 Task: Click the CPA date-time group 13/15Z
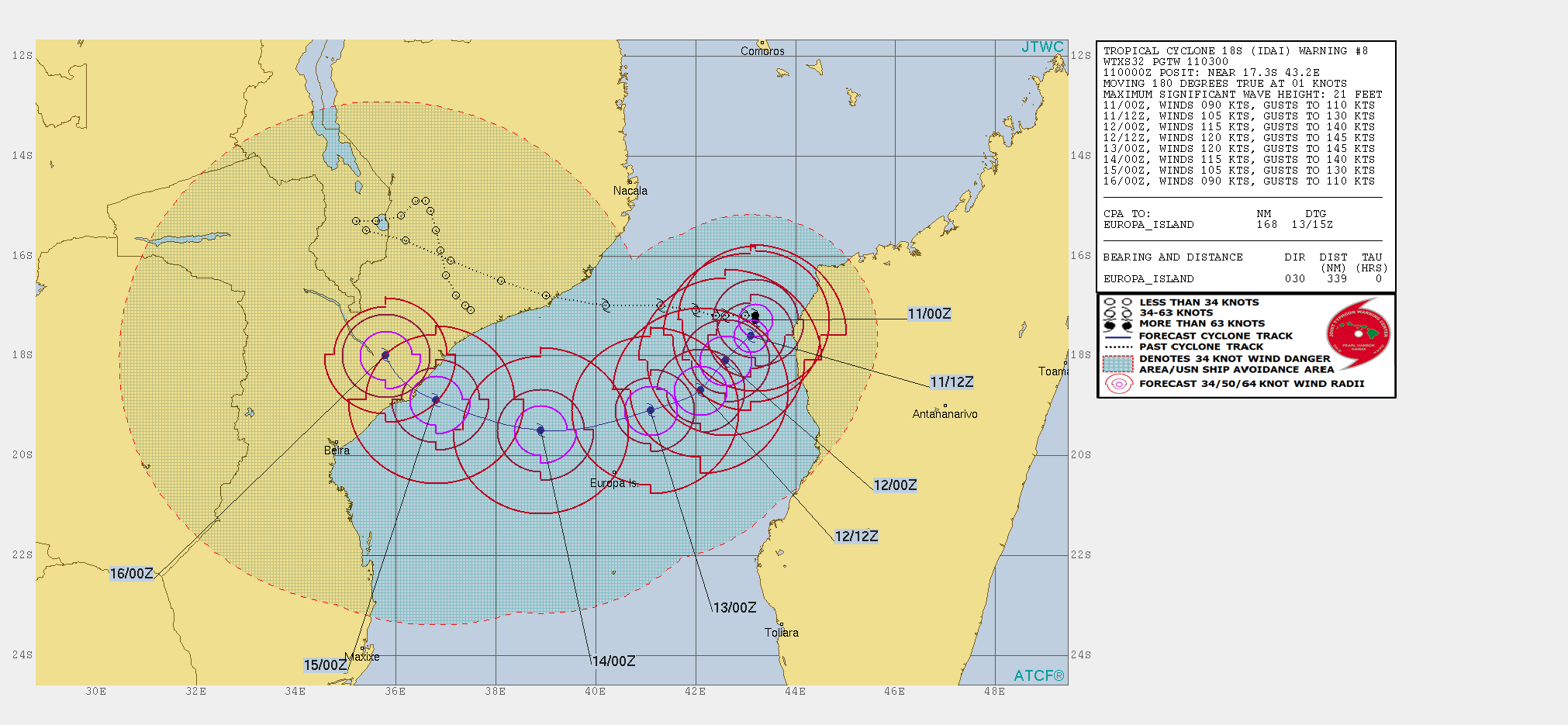1312,225
